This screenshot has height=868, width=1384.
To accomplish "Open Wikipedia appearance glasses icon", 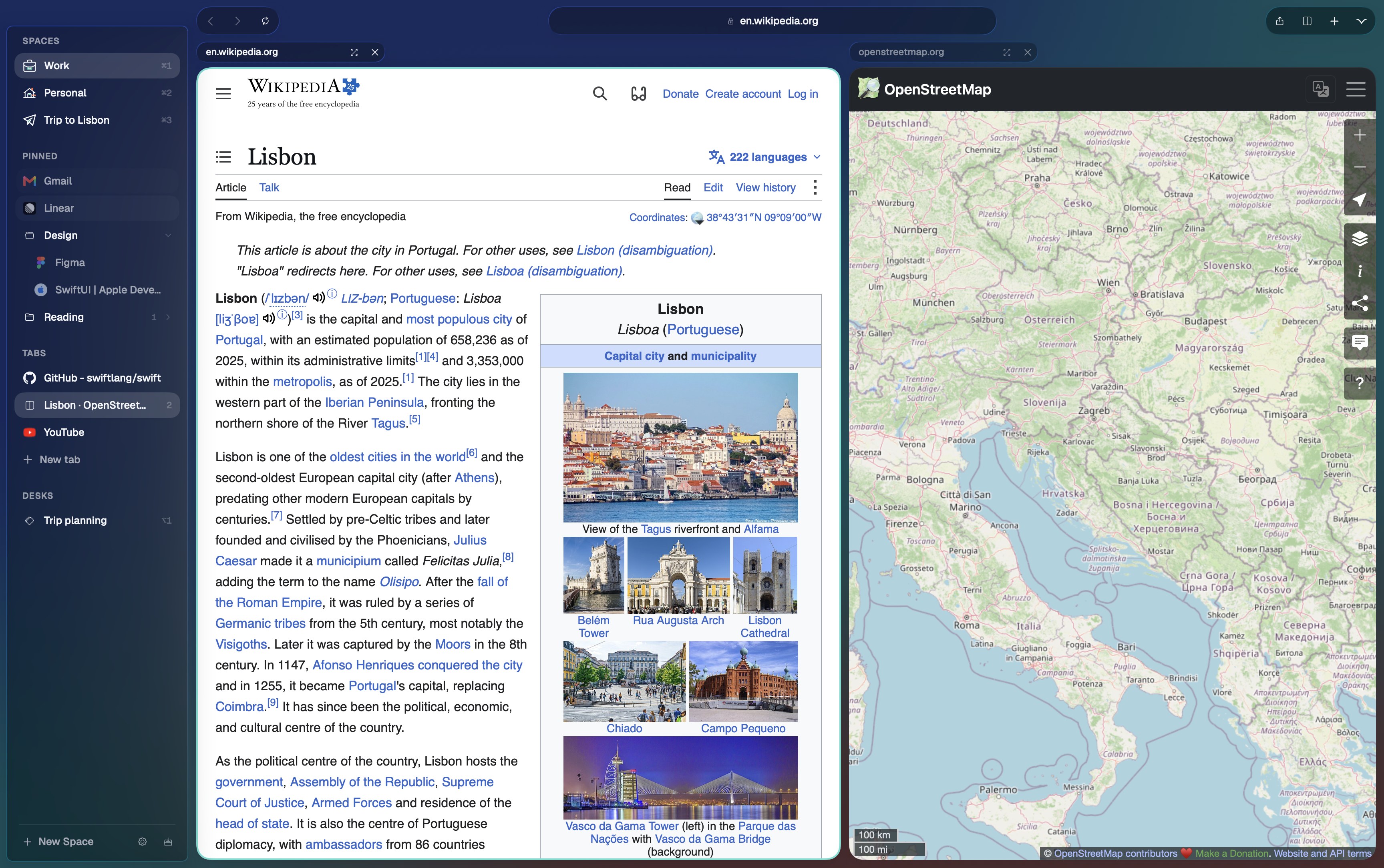I will pyautogui.click(x=638, y=94).
